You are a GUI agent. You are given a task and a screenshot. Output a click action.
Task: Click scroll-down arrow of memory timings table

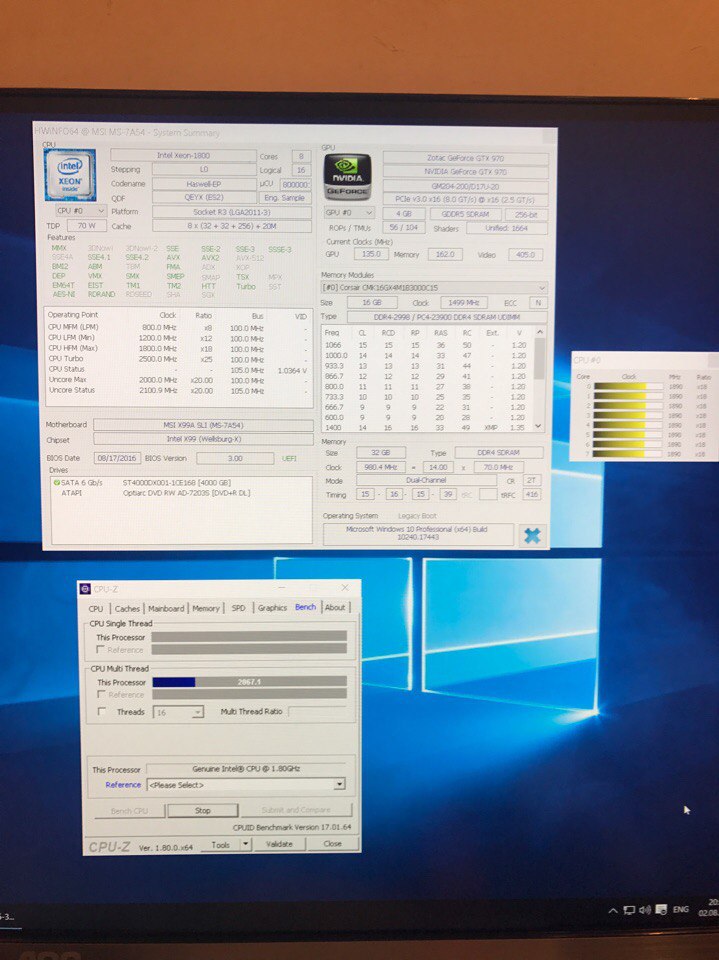539,426
